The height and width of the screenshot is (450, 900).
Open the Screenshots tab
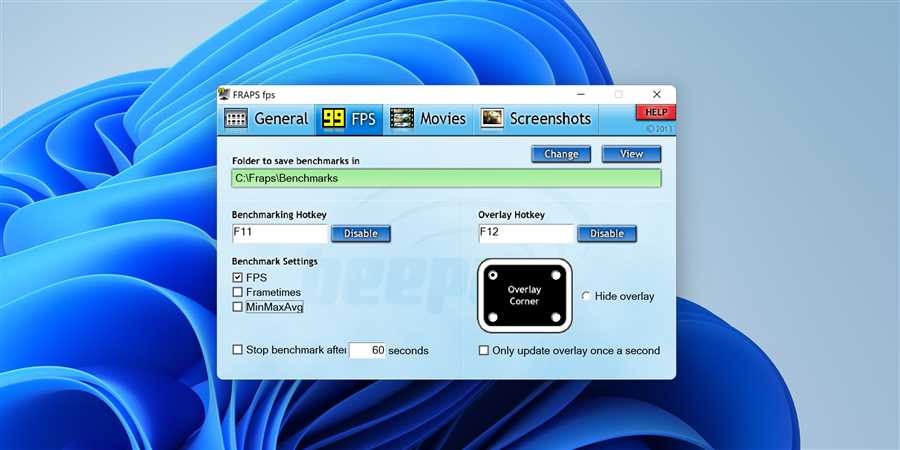pyautogui.click(x=536, y=119)
